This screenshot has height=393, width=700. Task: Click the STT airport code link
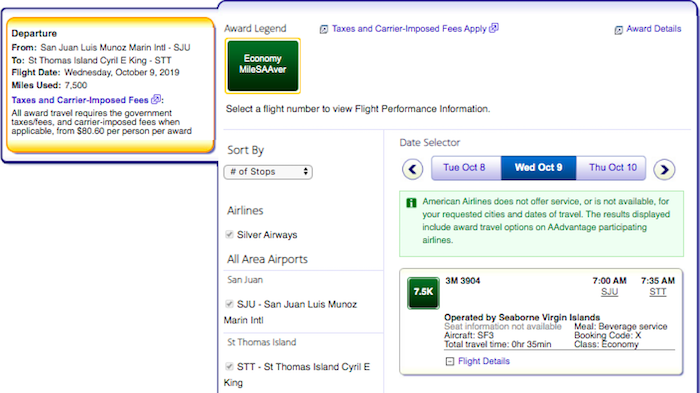click(x=658, y=292)
